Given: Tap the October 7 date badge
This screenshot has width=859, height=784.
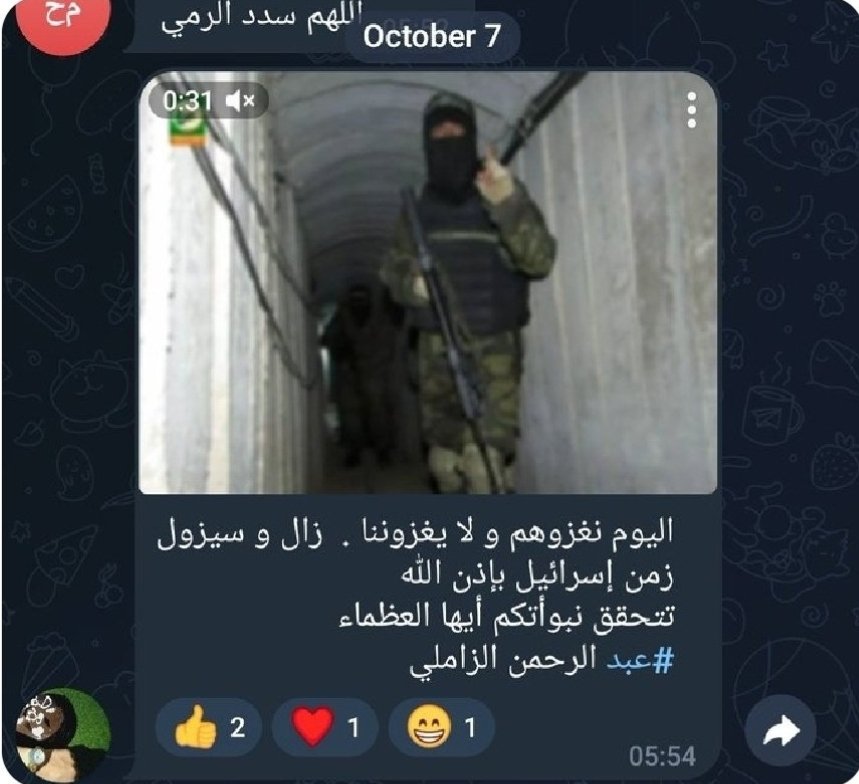Looking at the screenshot, I should point(432,37).
